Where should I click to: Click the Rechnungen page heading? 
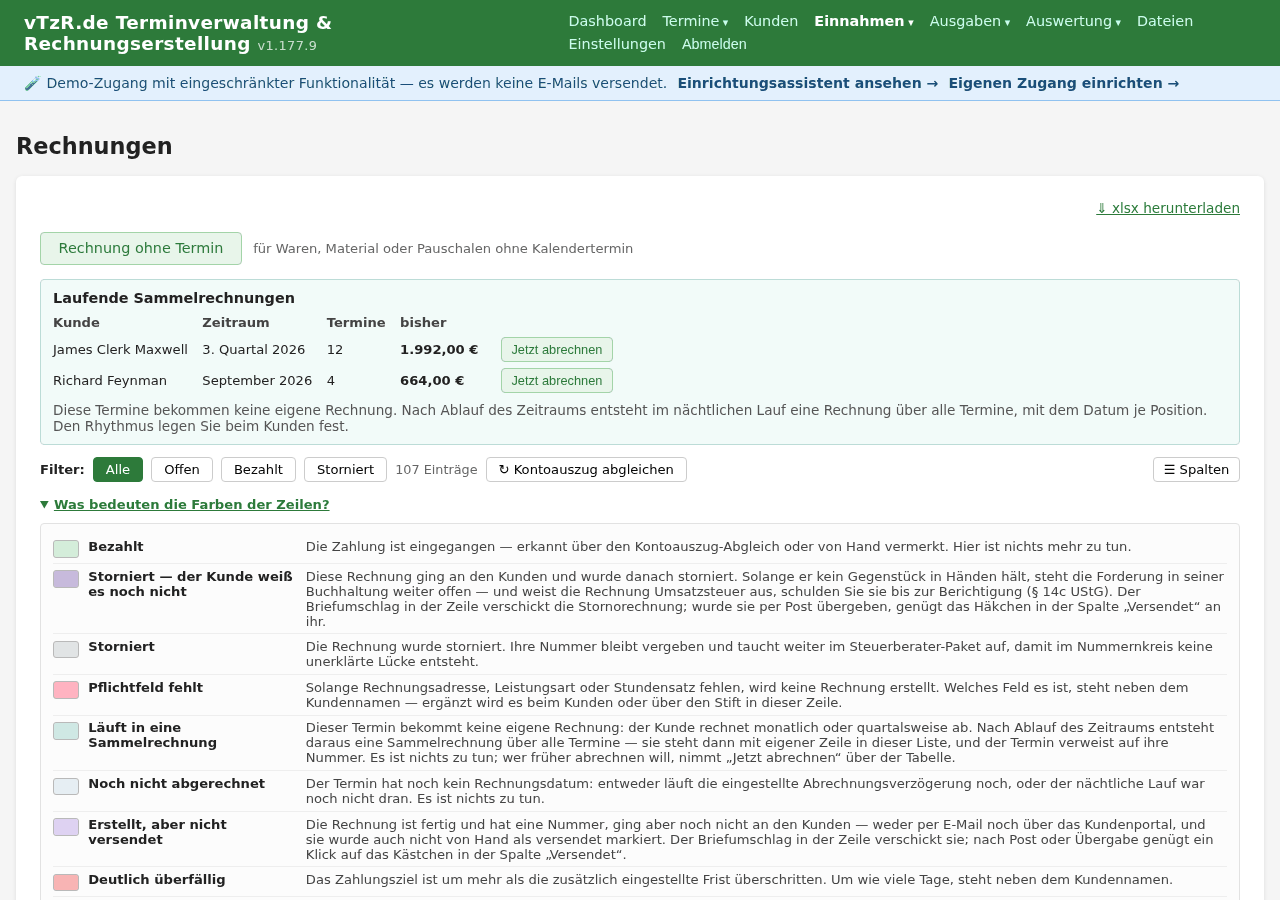click(x=94, y=146)
